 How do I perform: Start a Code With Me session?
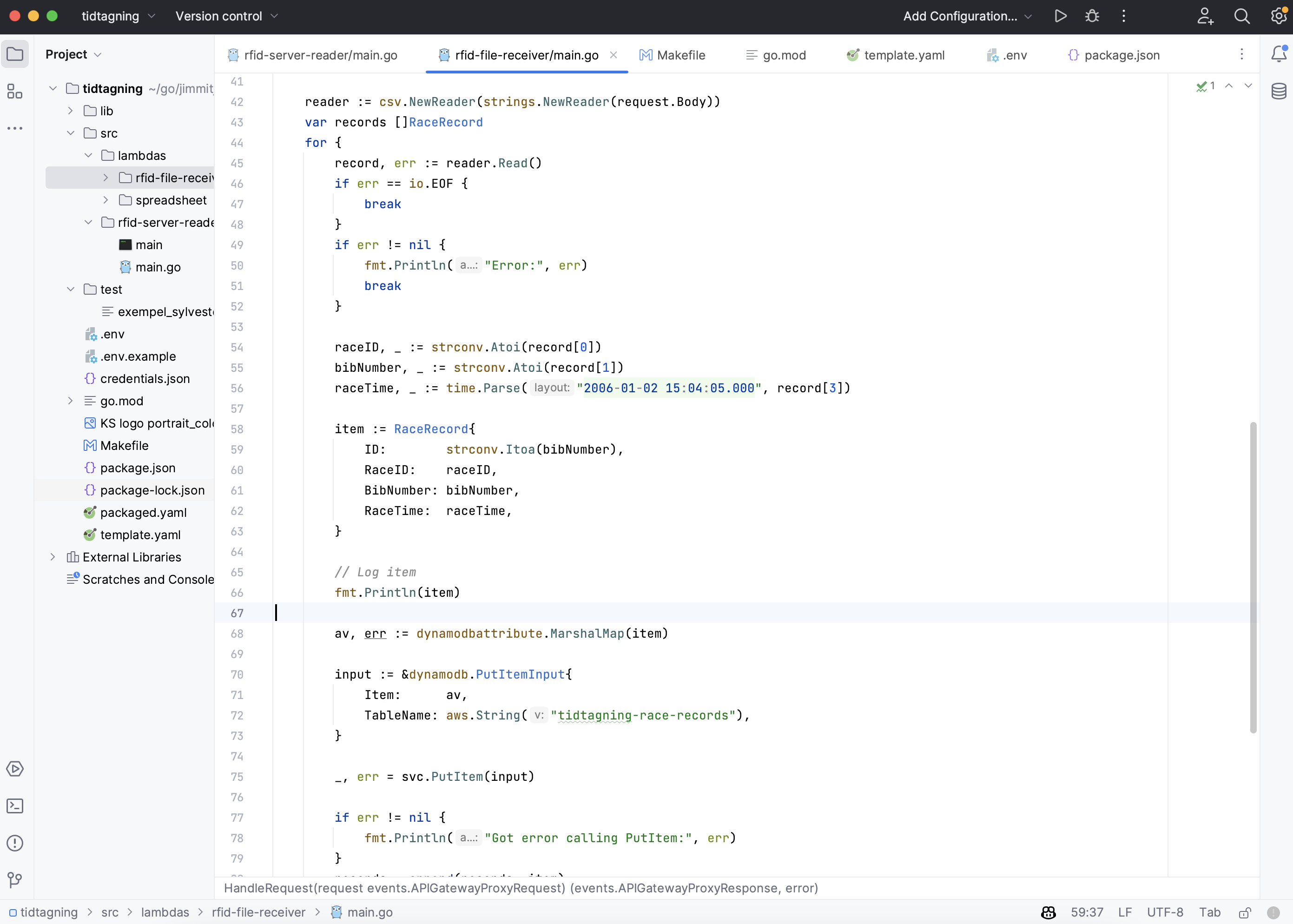pos(1206,16)
